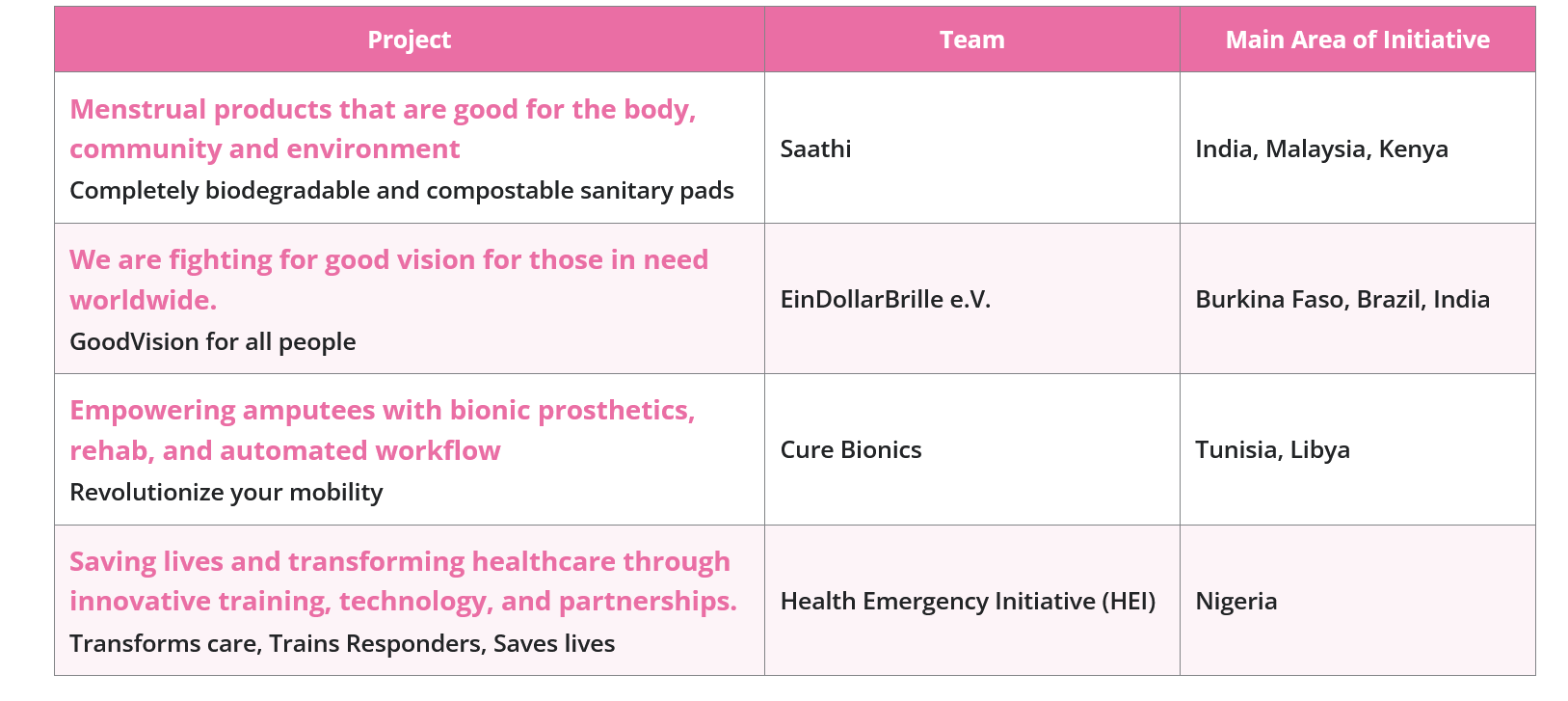Click the Tunisia, Libya cell
1568x701 pixels.
click(1272, 450)
